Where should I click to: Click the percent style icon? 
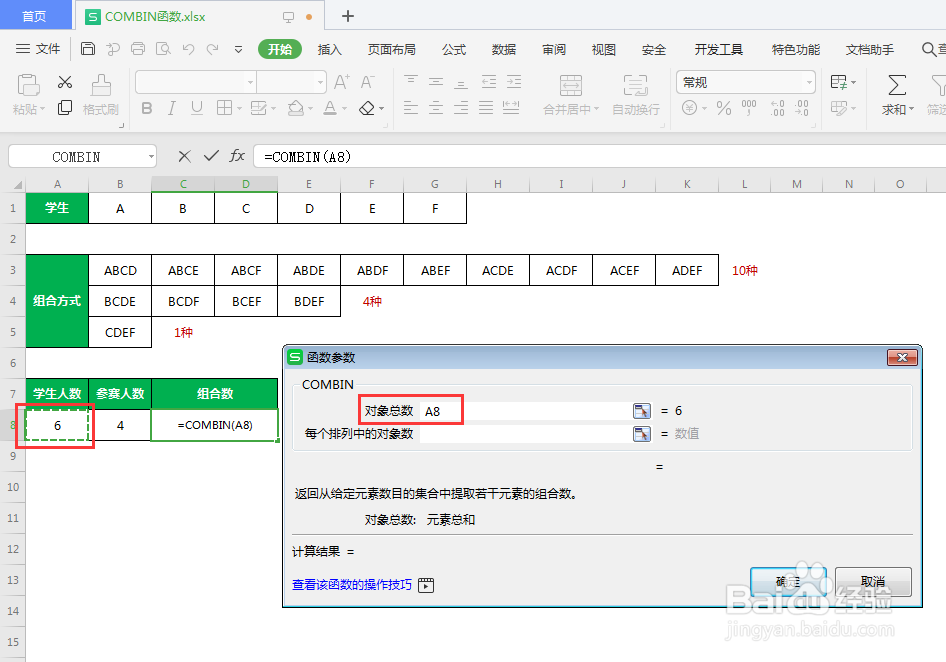coord(724,108)
